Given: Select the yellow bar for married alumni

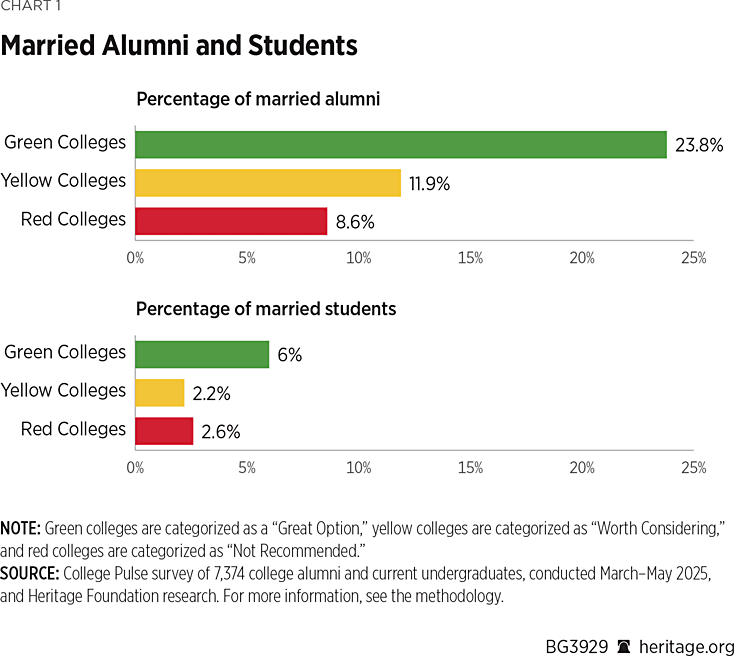Looking at the screenshot, I should pos(267,182).
